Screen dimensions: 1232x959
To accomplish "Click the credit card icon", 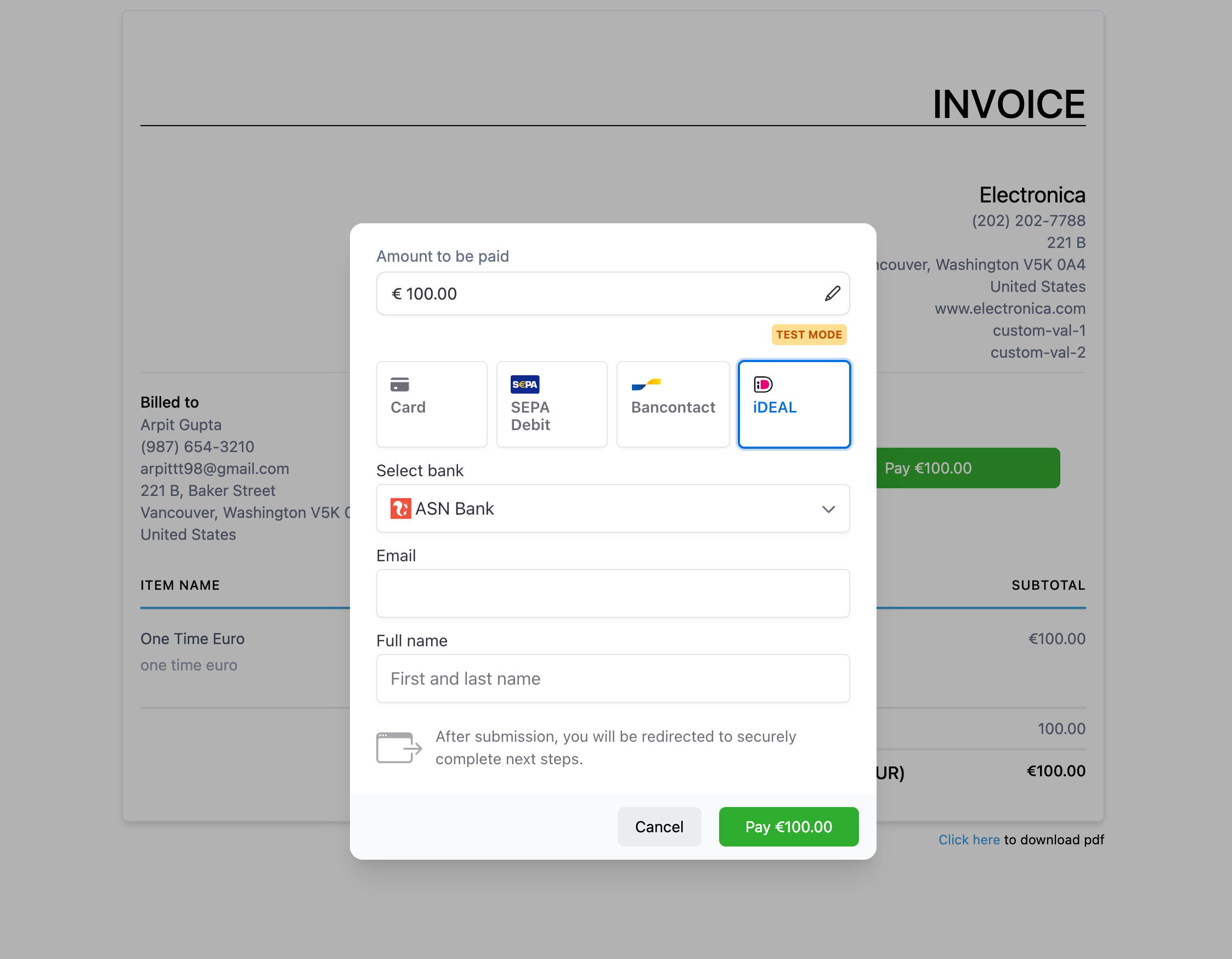I will click(x=399, y=385).
